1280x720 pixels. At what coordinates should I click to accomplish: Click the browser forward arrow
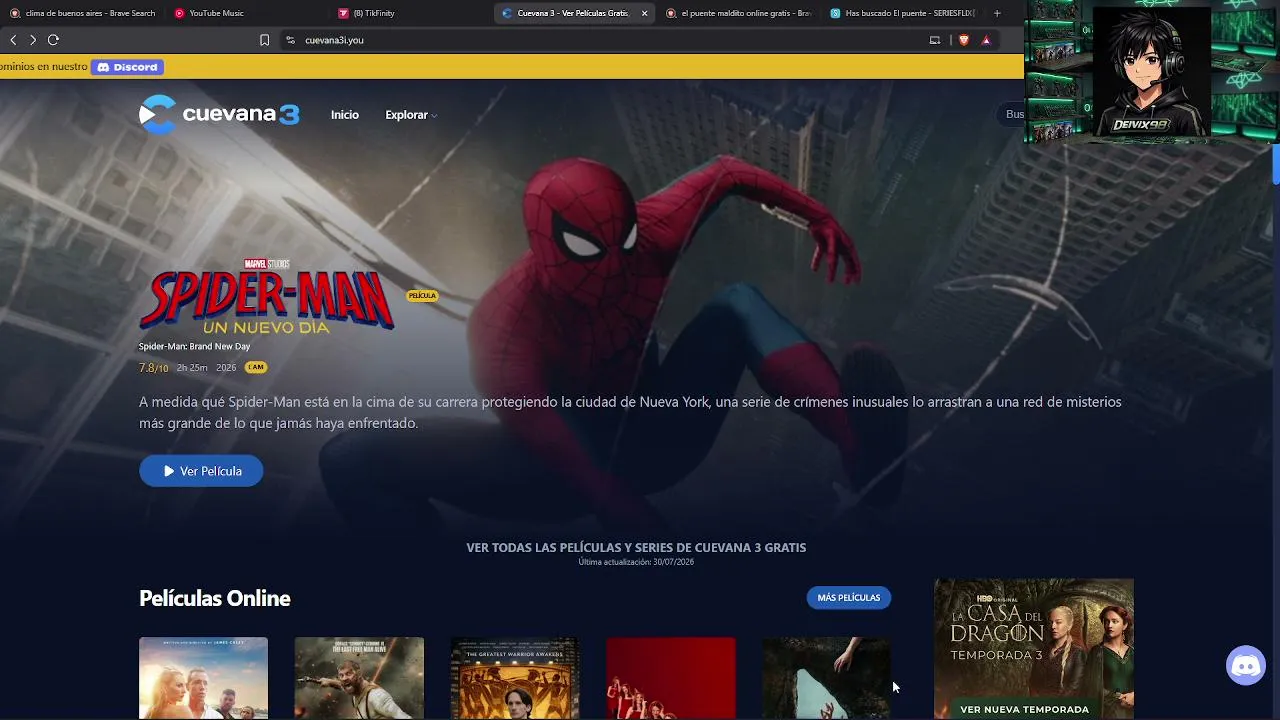click(33, 40)
